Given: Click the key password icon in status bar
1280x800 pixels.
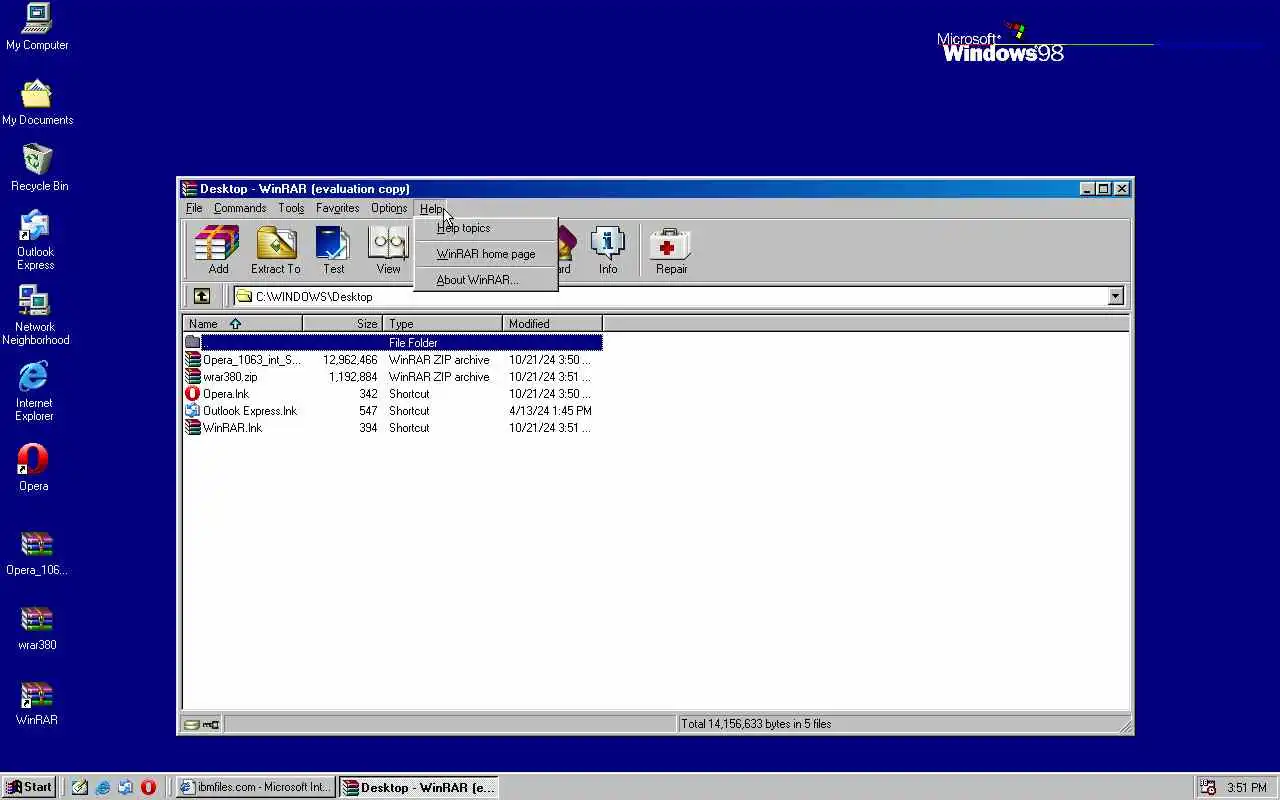Looking at the screenshot, I should tap(211, 724).
